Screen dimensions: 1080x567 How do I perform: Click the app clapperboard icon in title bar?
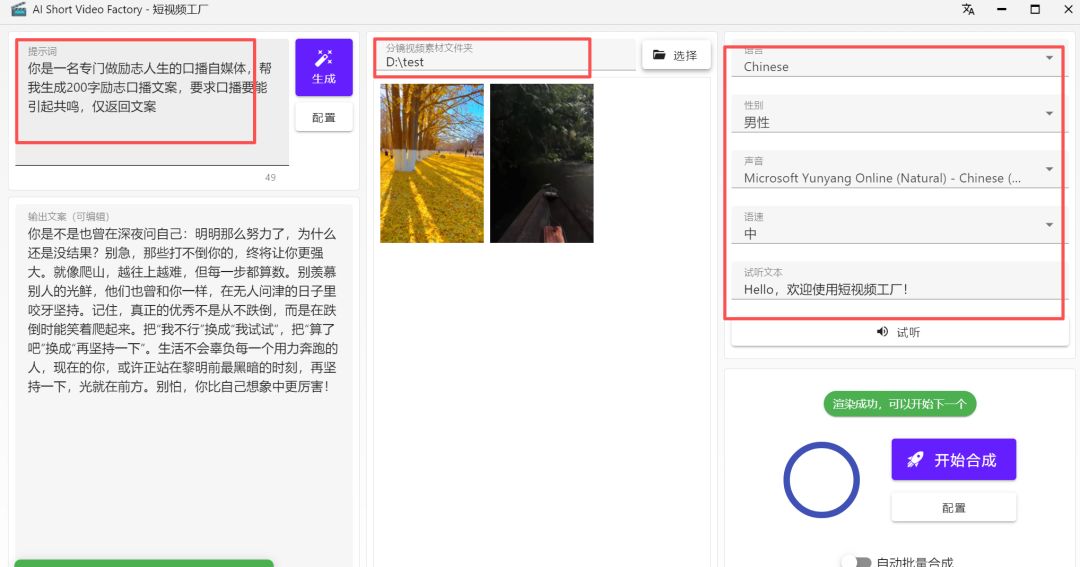click(x=18, y=10)
